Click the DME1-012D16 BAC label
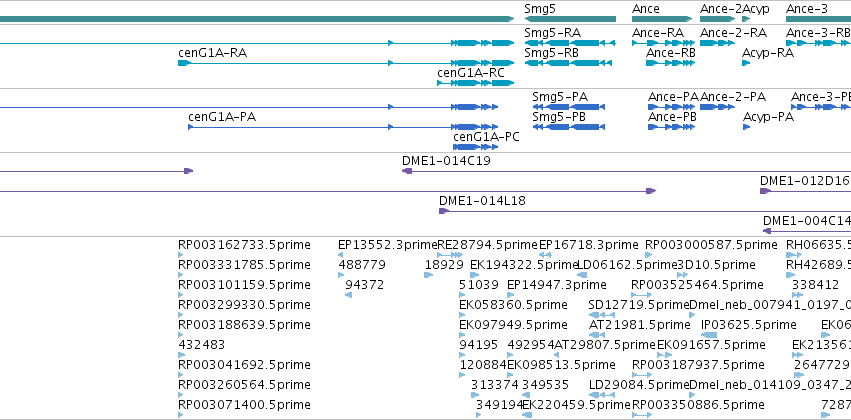The height and width of the screenshot is (420, 851). [x=804, y=181]
